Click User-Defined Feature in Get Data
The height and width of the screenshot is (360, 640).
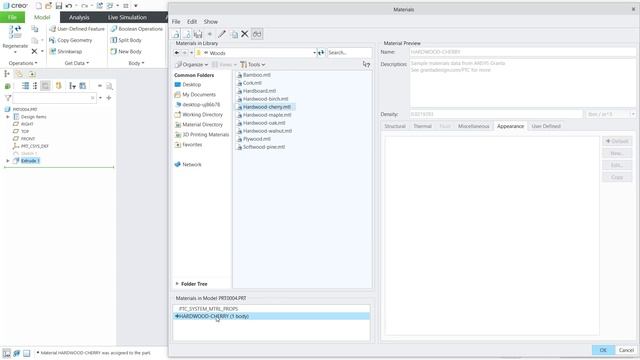coord(77,29)
